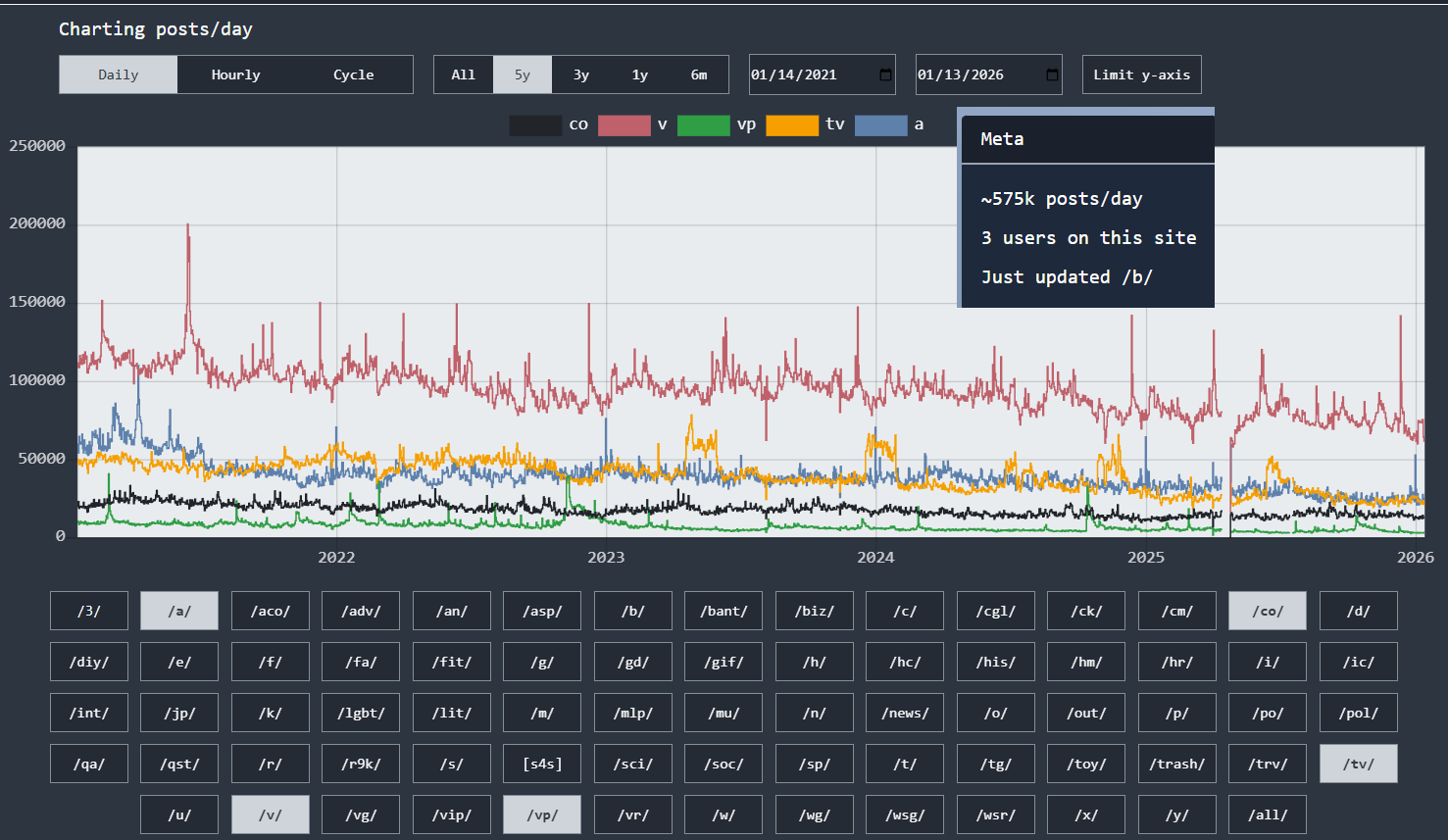Select the /news/ board button
The height and width of the screenshot is (840, 1448).
pyautogui.click(x=905, y=713)
